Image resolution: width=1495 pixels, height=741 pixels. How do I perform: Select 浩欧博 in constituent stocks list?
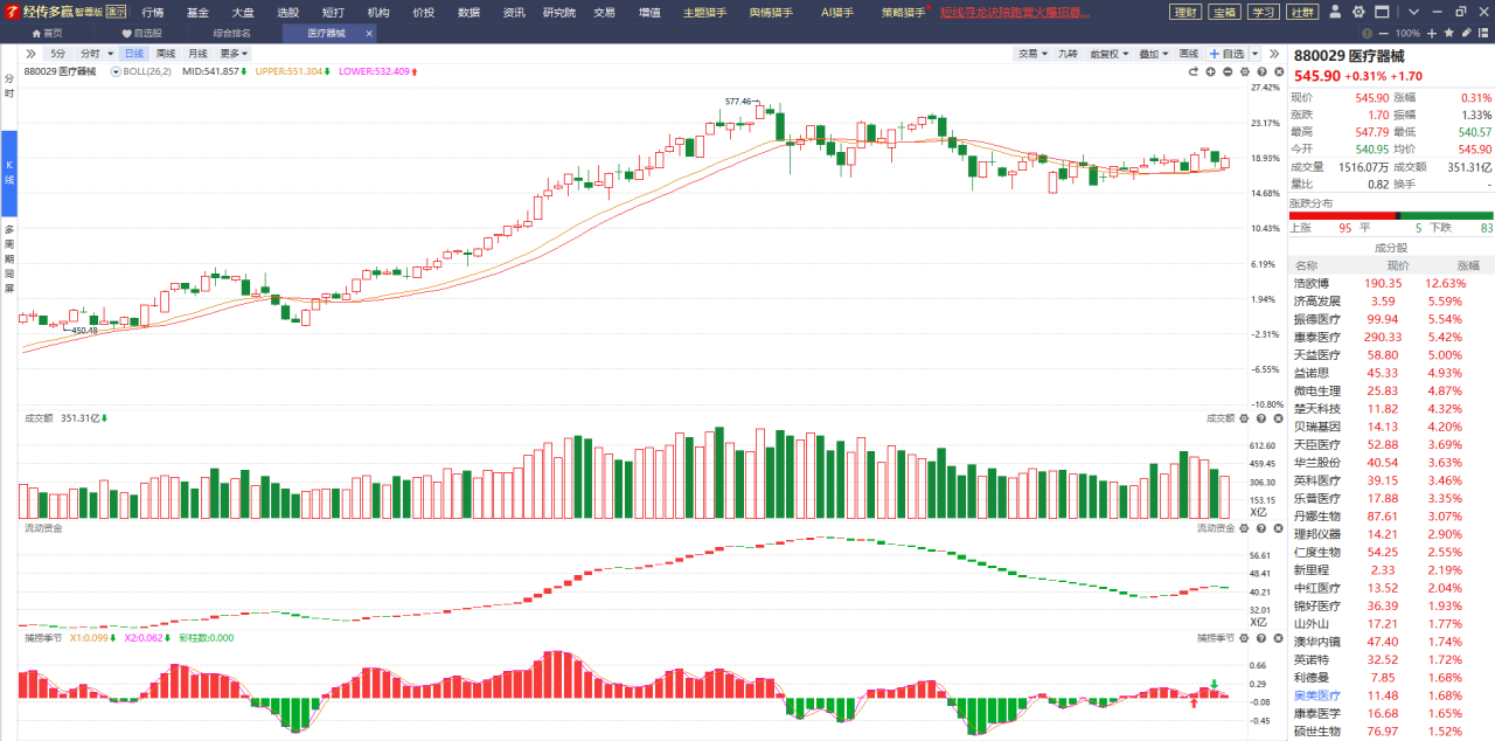(1310, 283)
